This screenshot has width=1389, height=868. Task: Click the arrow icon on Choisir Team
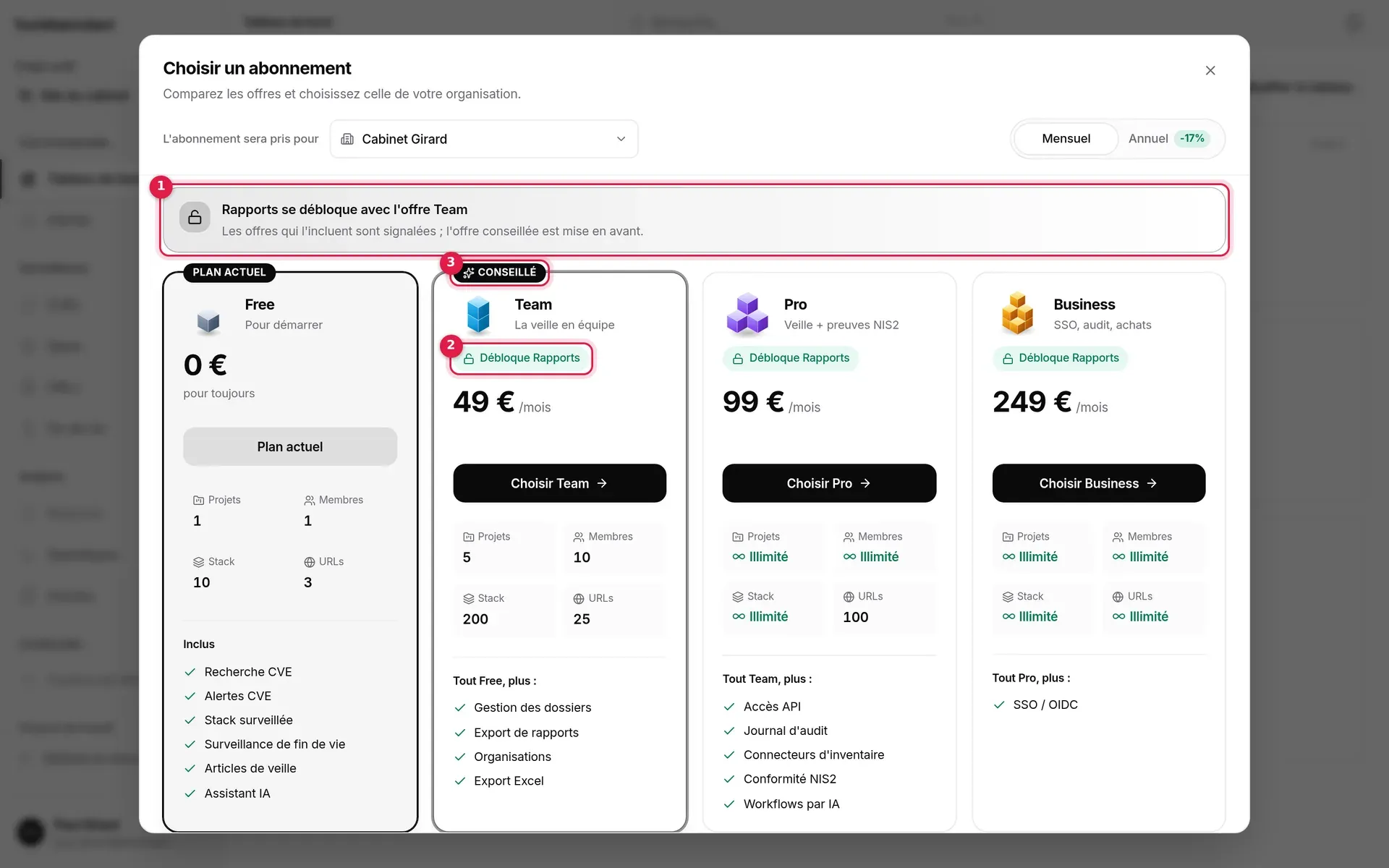(602, 483)
